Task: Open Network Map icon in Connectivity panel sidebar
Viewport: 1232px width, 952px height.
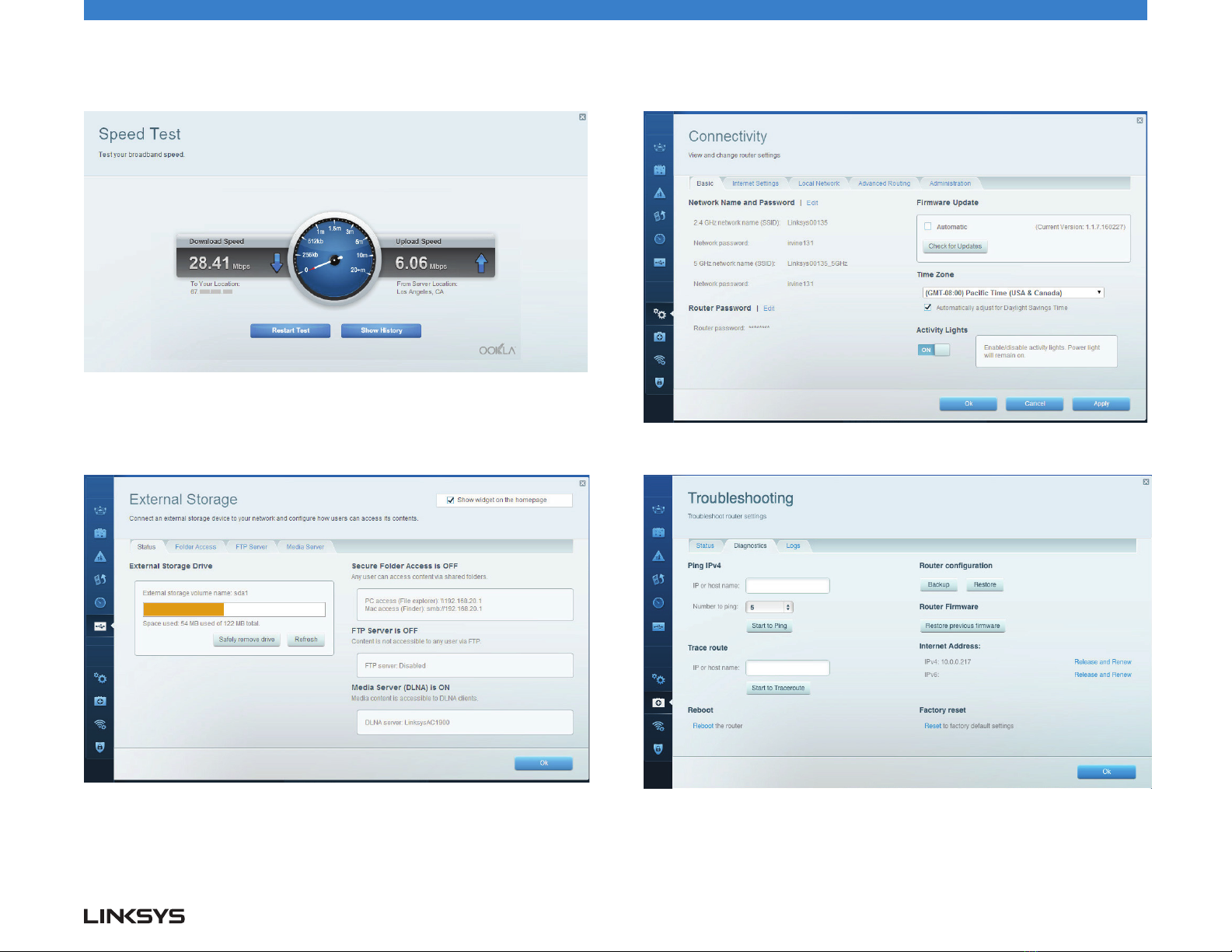Action: [659, 148]
